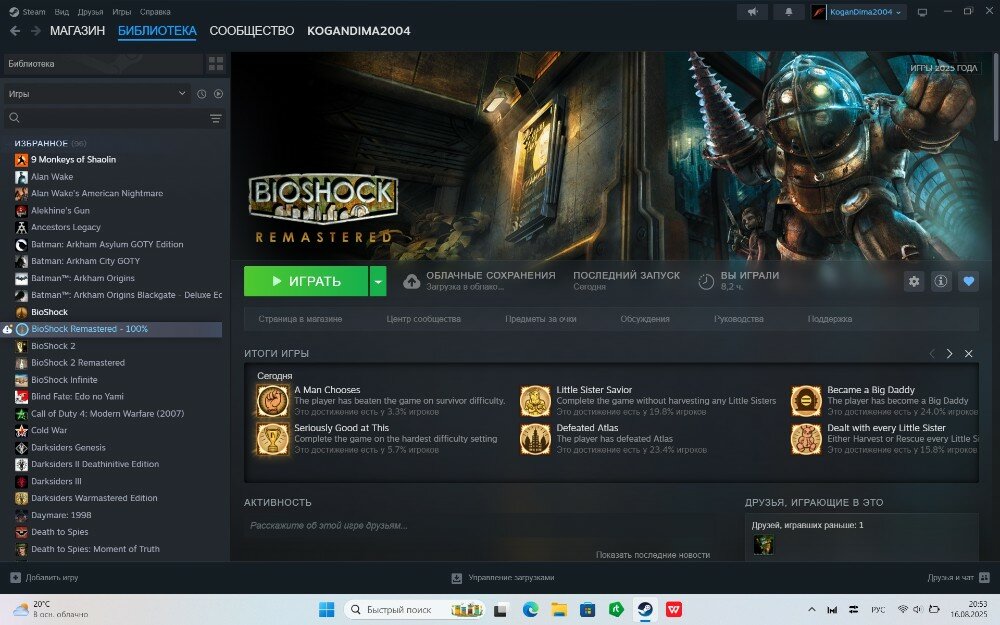This screenshot has width=1000, height=625.
Task: Click the Библиотека home button
Action: 103,64
